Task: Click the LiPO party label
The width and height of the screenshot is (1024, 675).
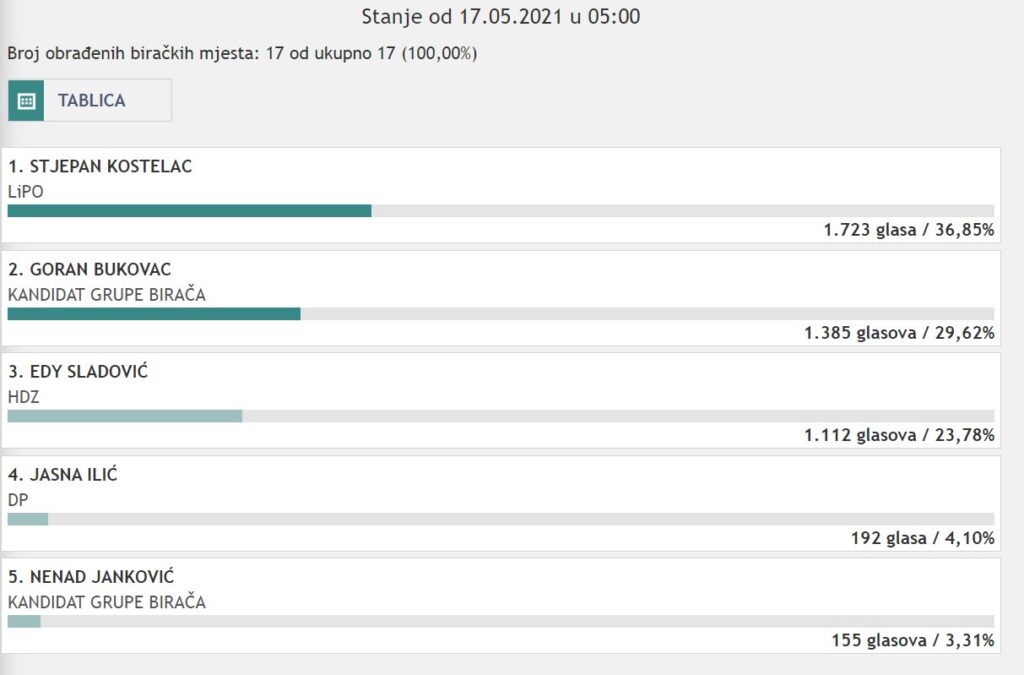Action: pyautogui.click(x=26, y=191)
